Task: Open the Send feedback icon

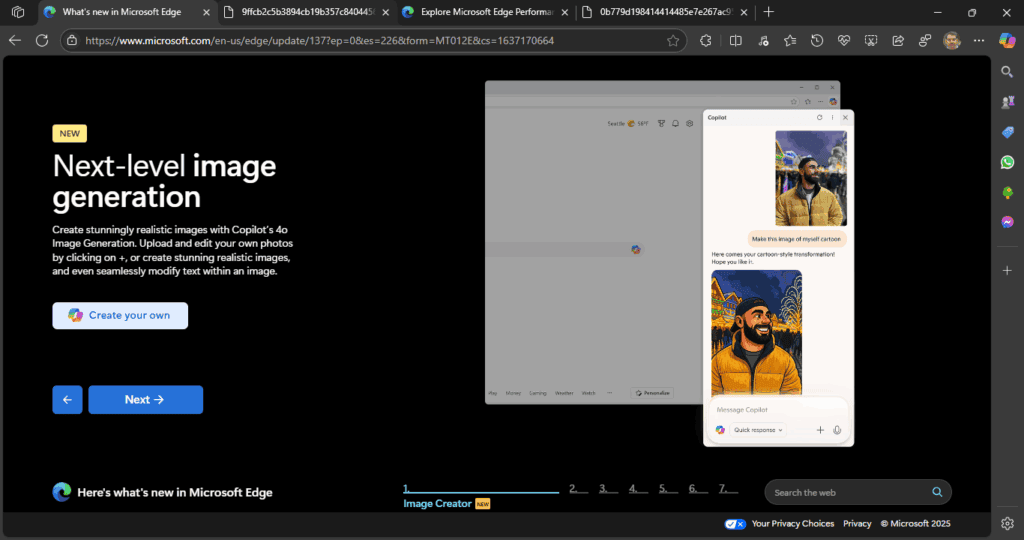Action: point(925,40)
